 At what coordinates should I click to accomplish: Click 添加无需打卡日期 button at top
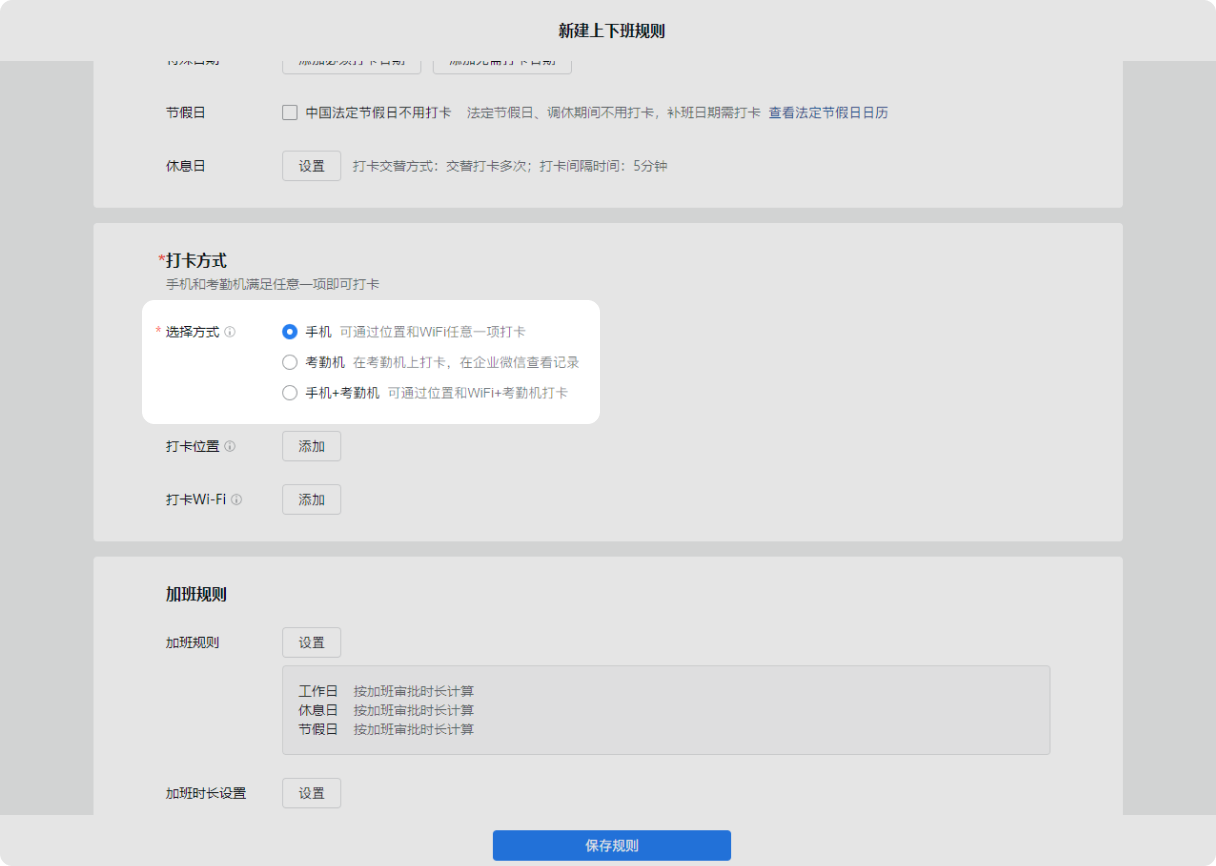(x=502, y=64)
